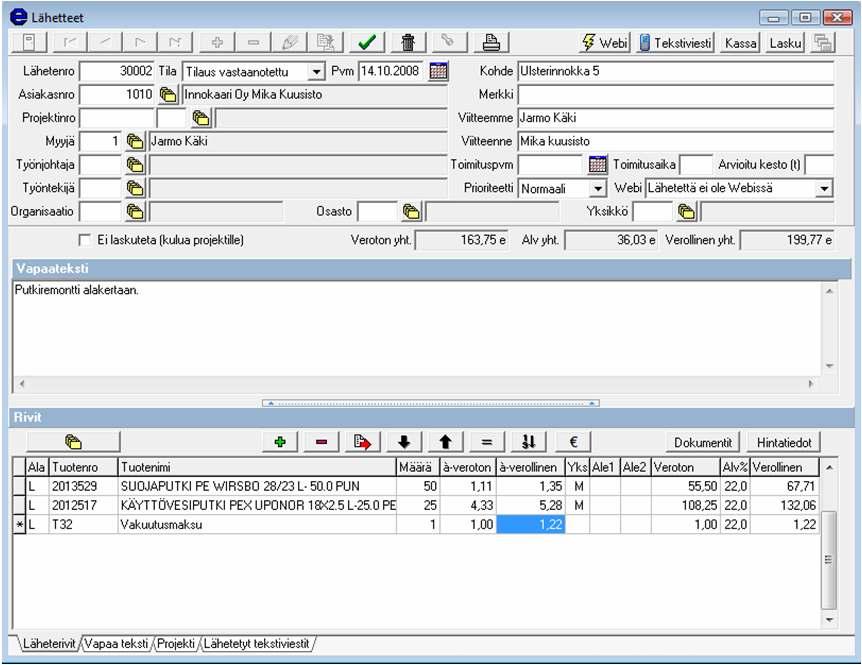The width and height of the screenshot is (862, 665).
Task: Click the Vapaateksti scroll down arrow
Action: 829,366
